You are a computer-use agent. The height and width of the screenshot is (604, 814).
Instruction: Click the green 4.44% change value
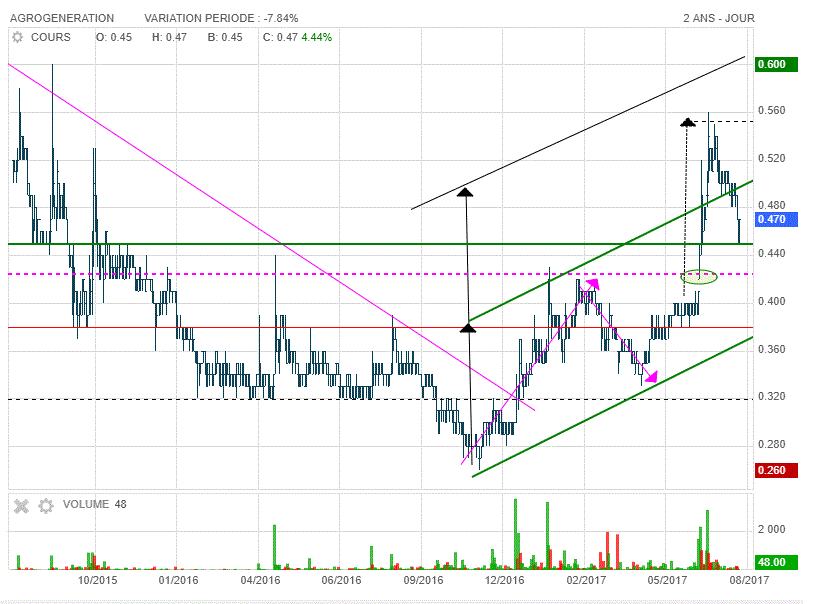pyautogui.click(x=317, y=37)
